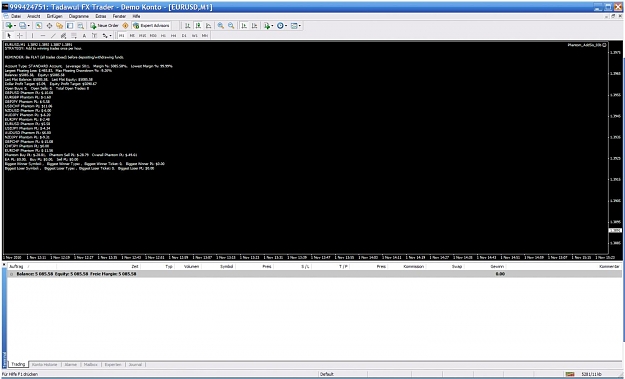Click the new chart icon
The image size is (625, 379).
pos(9,26)
